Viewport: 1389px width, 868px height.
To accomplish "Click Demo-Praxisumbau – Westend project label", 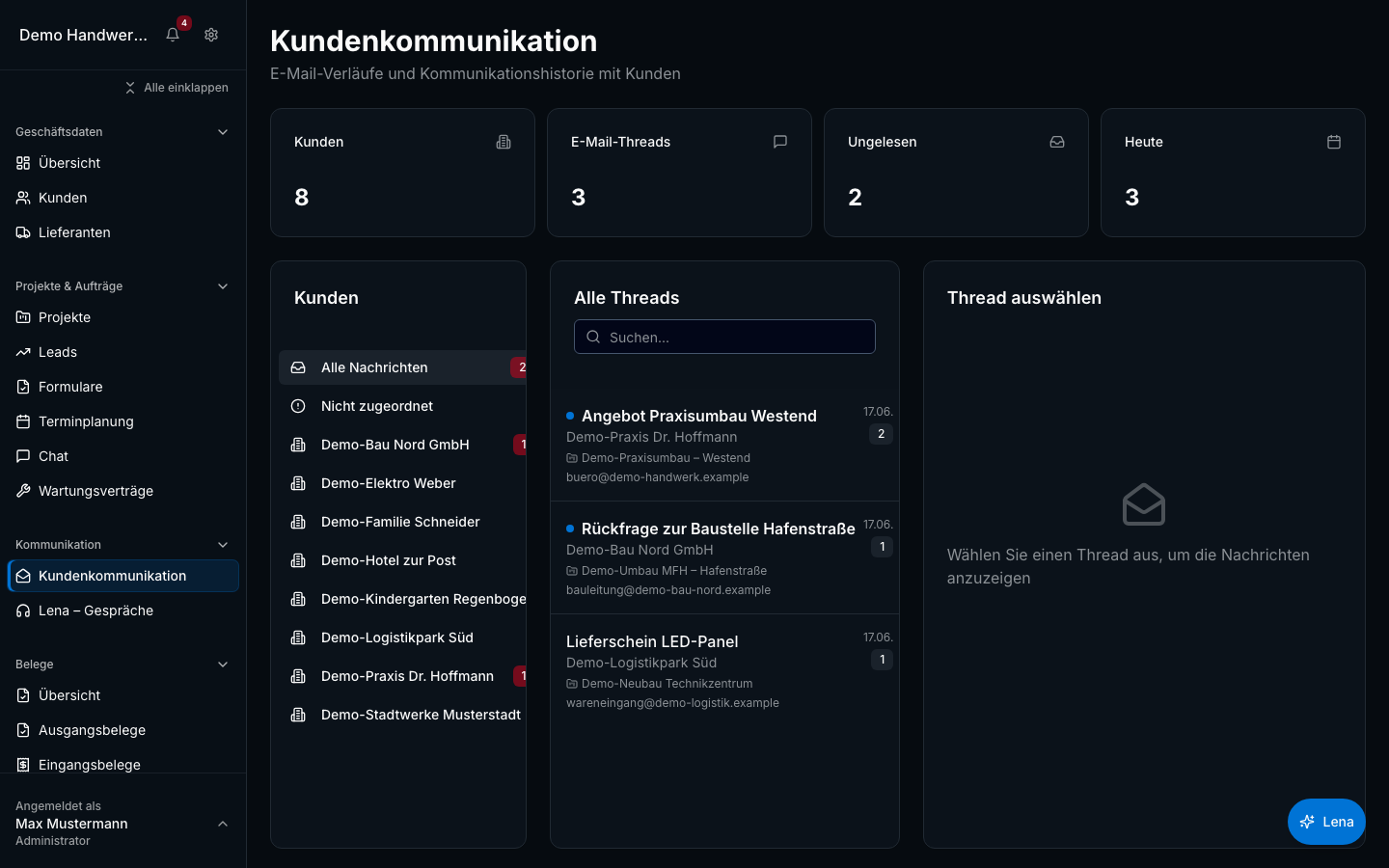I will click(x=666, y=458).
